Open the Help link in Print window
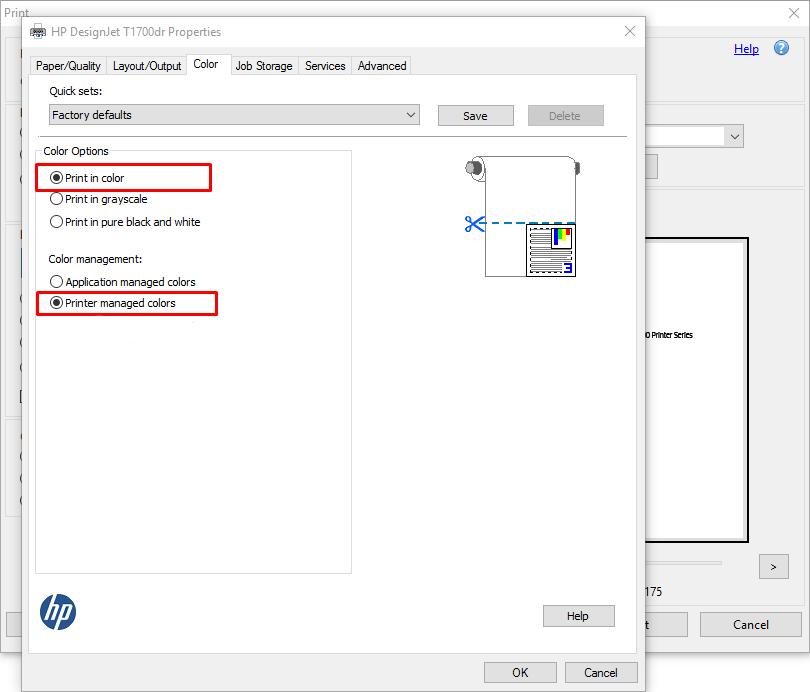This screenshot has height=692, width=810. click(746, 49)
